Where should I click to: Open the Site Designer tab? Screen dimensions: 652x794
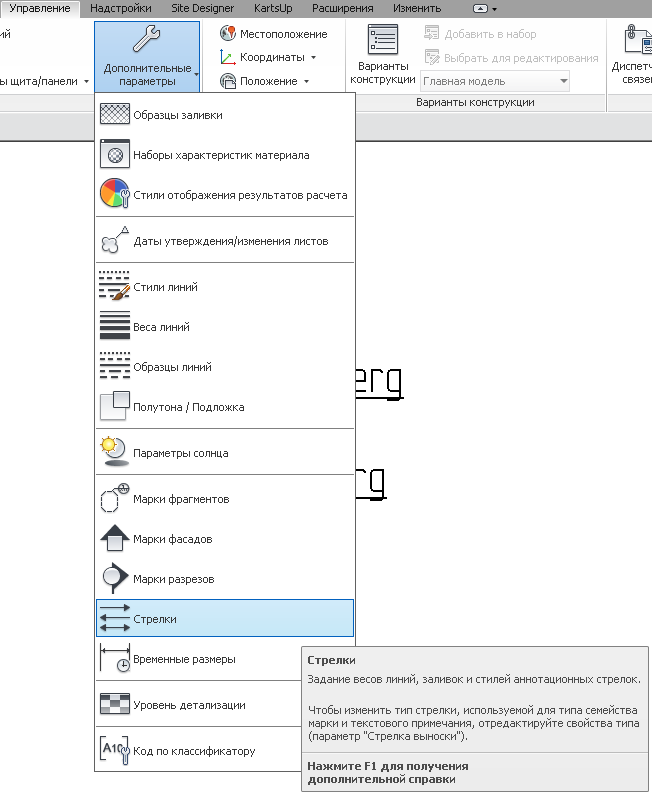tap(202, 9)
